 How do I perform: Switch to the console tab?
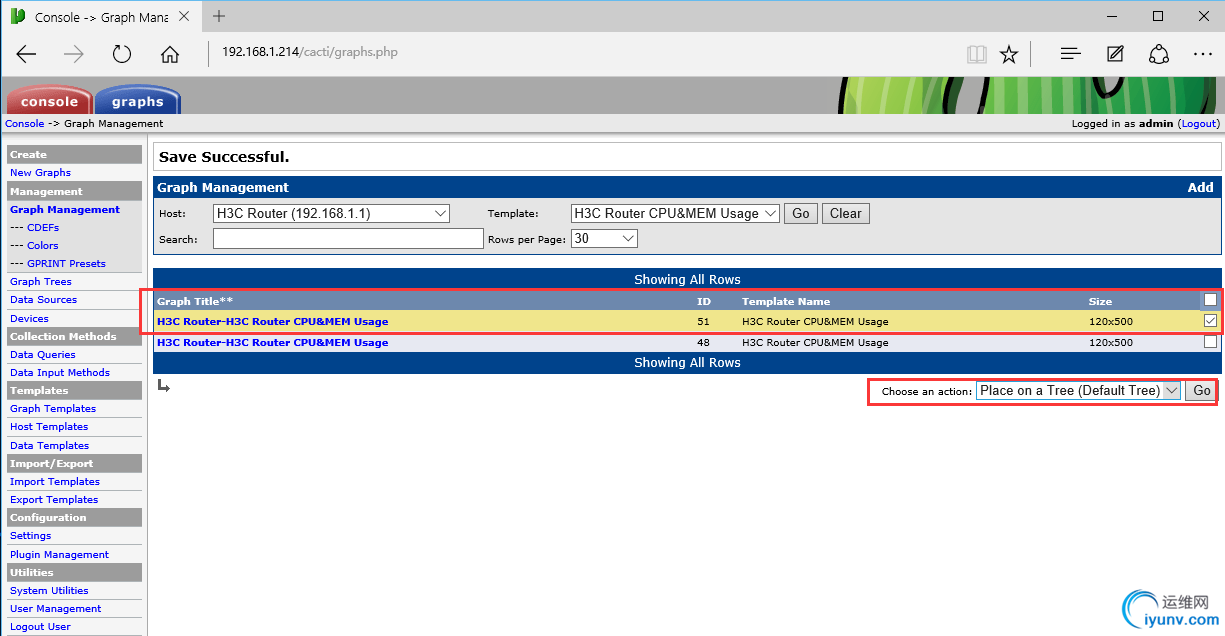coord(49,101)
